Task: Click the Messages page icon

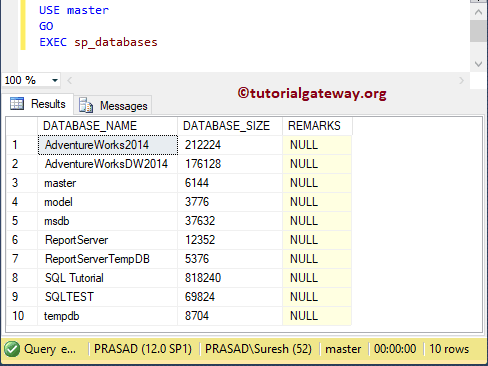Action: [86, 105]
